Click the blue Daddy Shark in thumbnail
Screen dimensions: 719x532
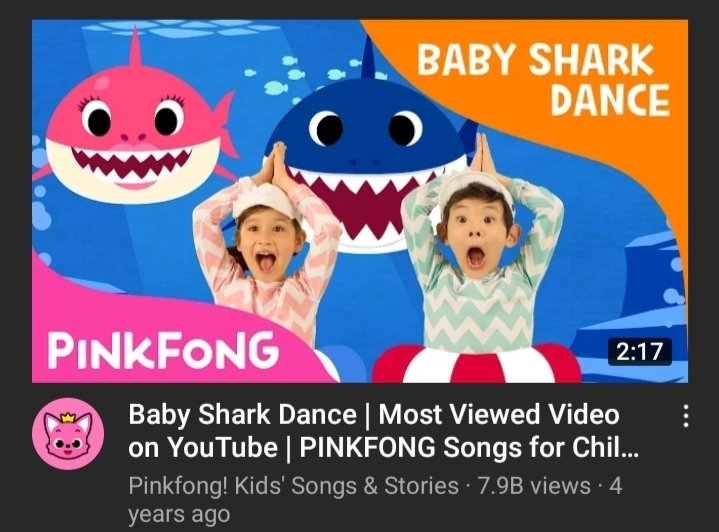coord(367,147)
